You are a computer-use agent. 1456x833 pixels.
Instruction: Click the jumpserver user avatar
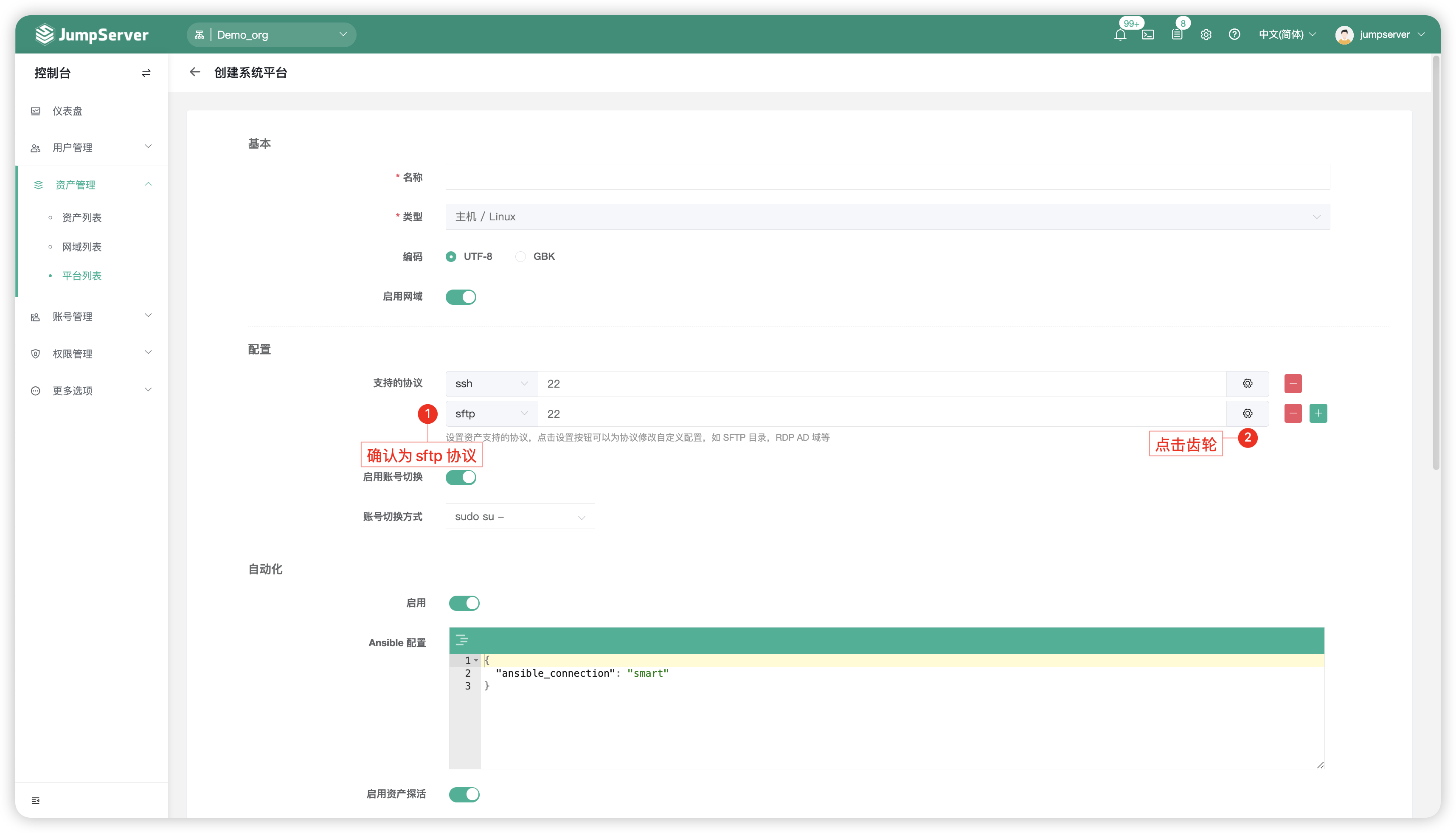point(1344,35)
